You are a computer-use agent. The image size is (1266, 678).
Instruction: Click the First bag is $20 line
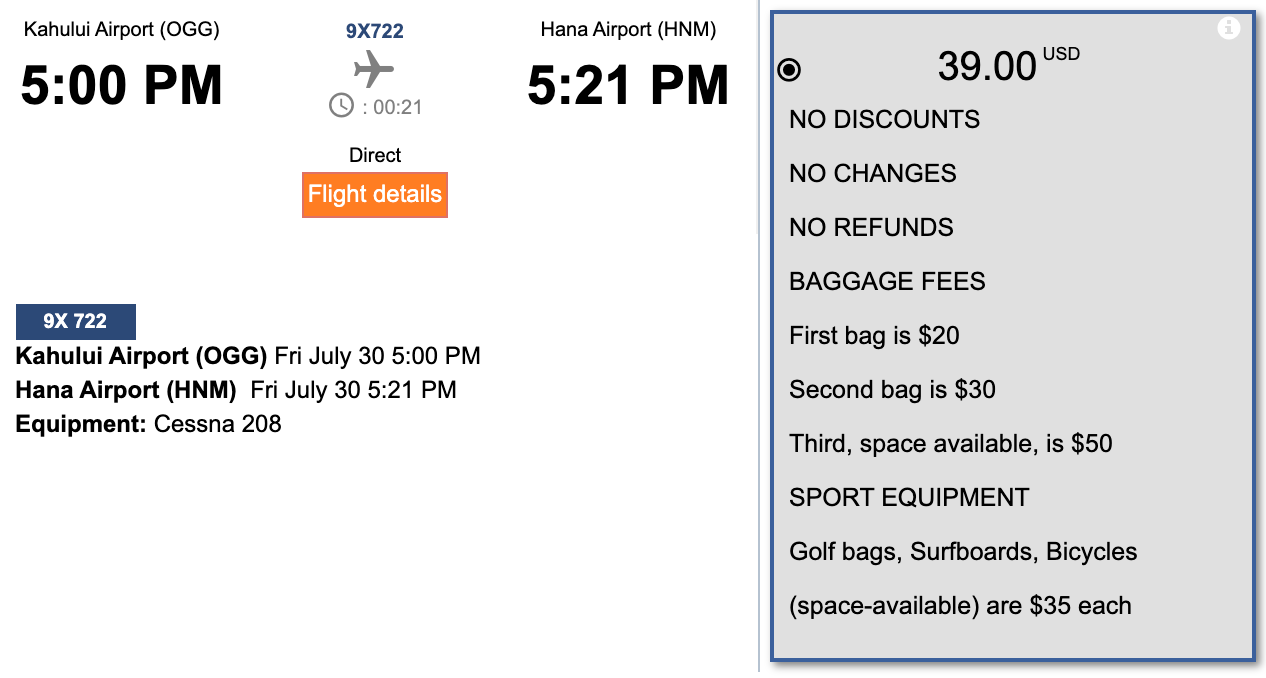[x=874, y=335]
